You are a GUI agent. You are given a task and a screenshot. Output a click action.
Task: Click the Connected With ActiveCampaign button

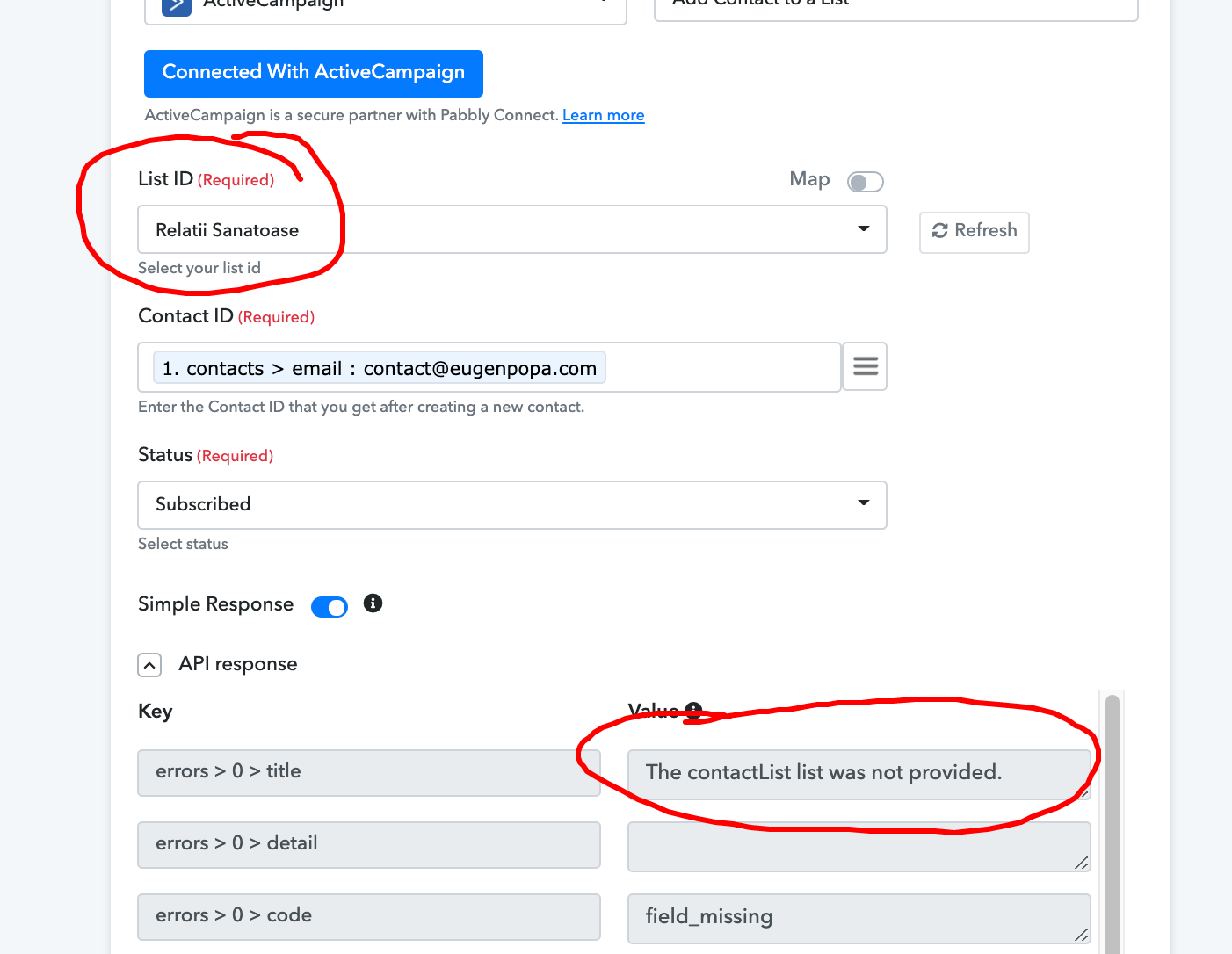[314, 73]
